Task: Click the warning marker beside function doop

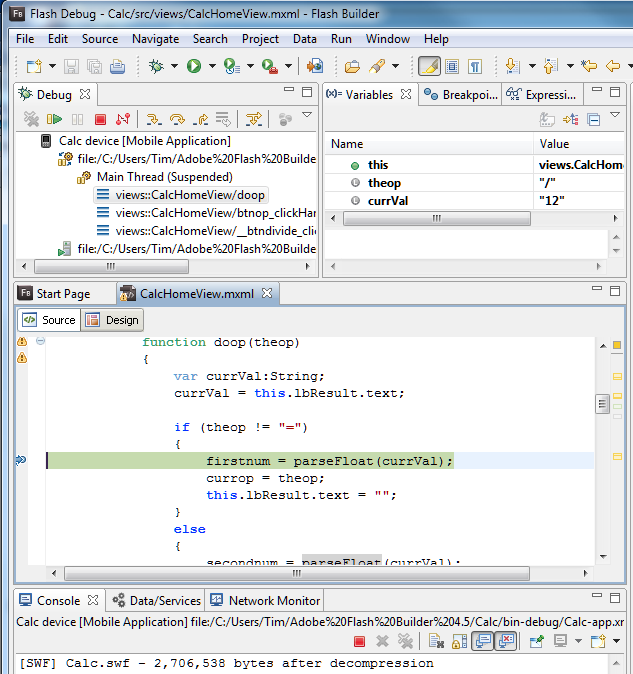Action: click(22, 342)
